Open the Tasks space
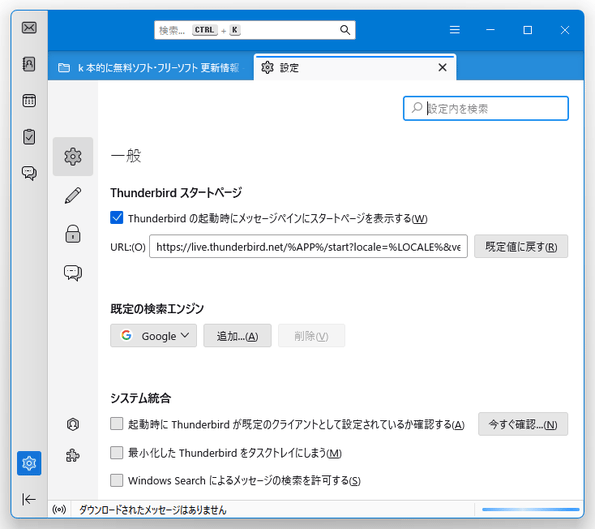 [x=29, y=137]
